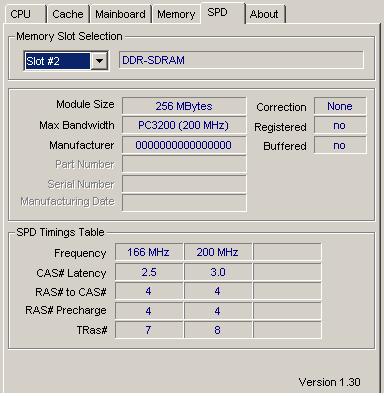Select the PC3200 Max Bandwidth field
Screen dimensions: 384x396
184,125
